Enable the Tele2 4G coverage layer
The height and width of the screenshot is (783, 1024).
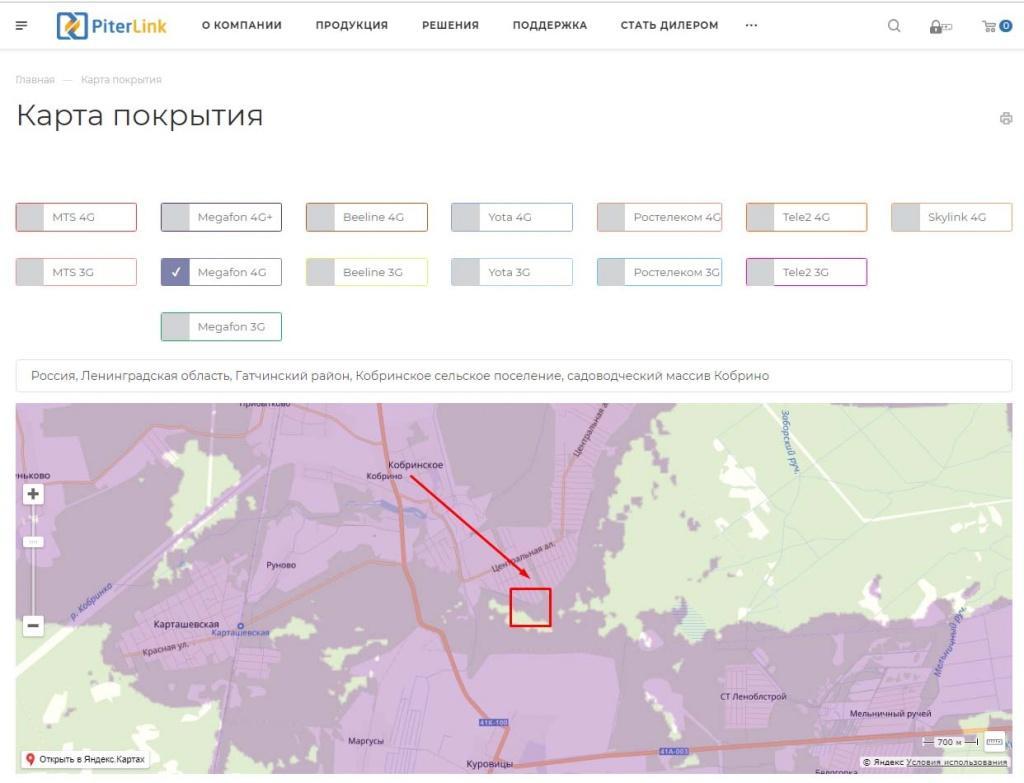click(807, 217)
